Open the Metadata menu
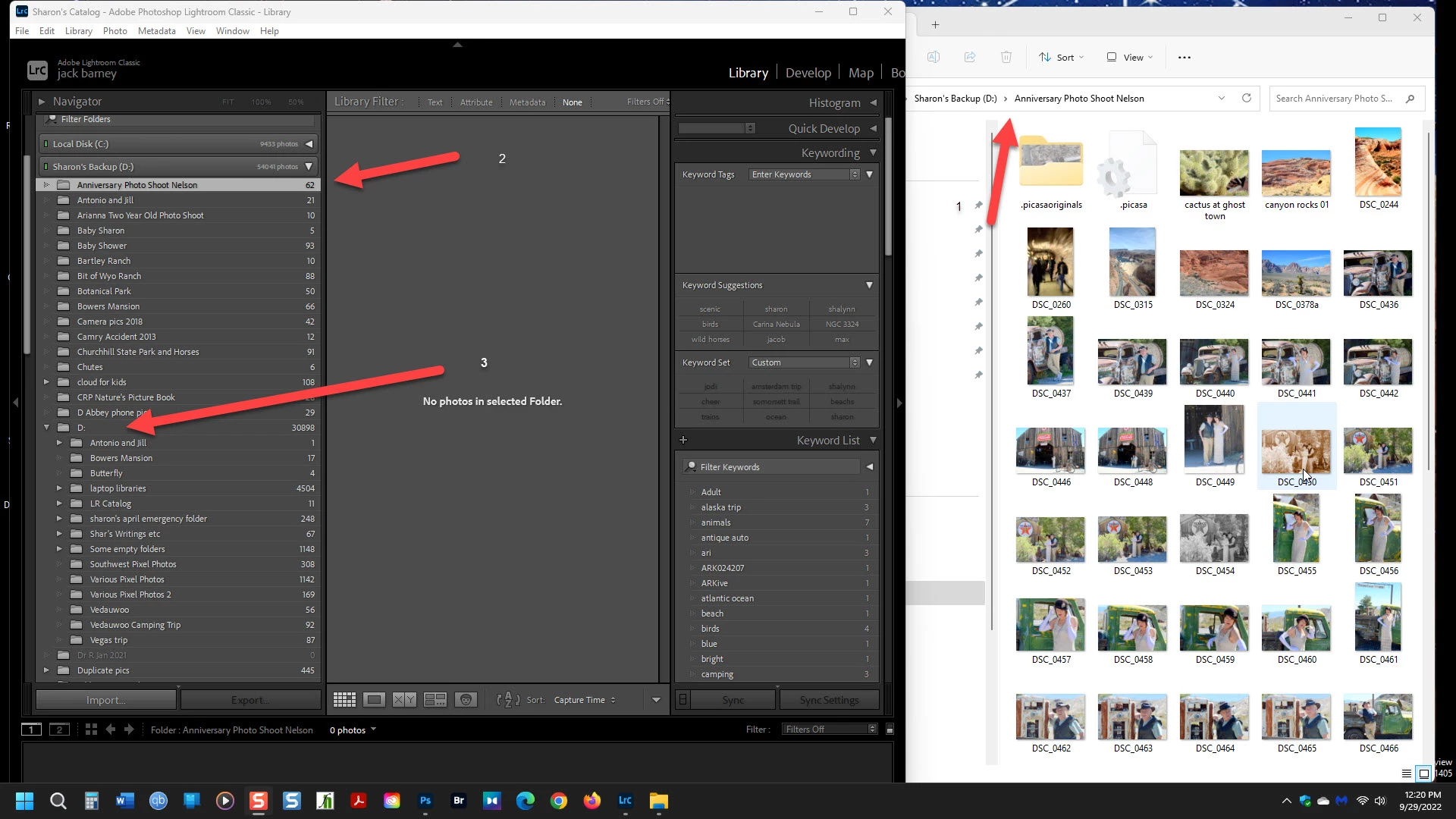Viewport: 1456px width, 819px height. (x=156, y=31)
